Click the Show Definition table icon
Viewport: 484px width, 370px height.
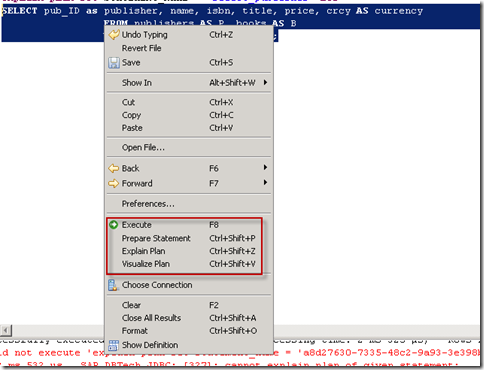(x=113, y=345)
